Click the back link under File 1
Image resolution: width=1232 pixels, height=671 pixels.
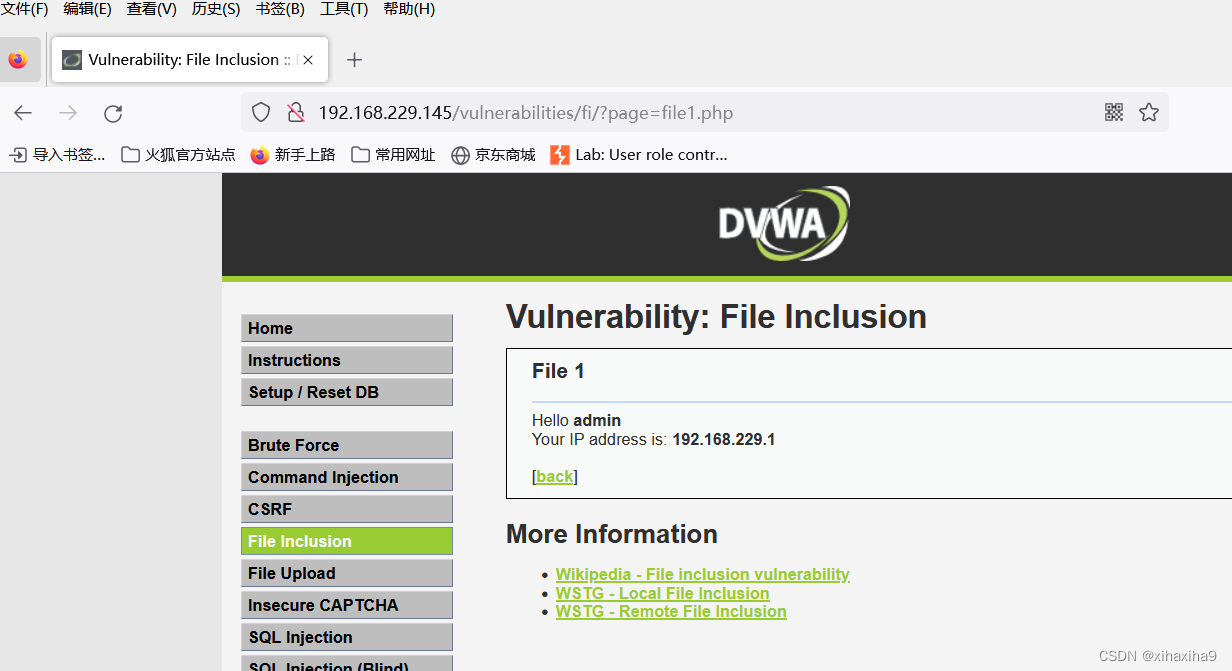coord(555,476)
